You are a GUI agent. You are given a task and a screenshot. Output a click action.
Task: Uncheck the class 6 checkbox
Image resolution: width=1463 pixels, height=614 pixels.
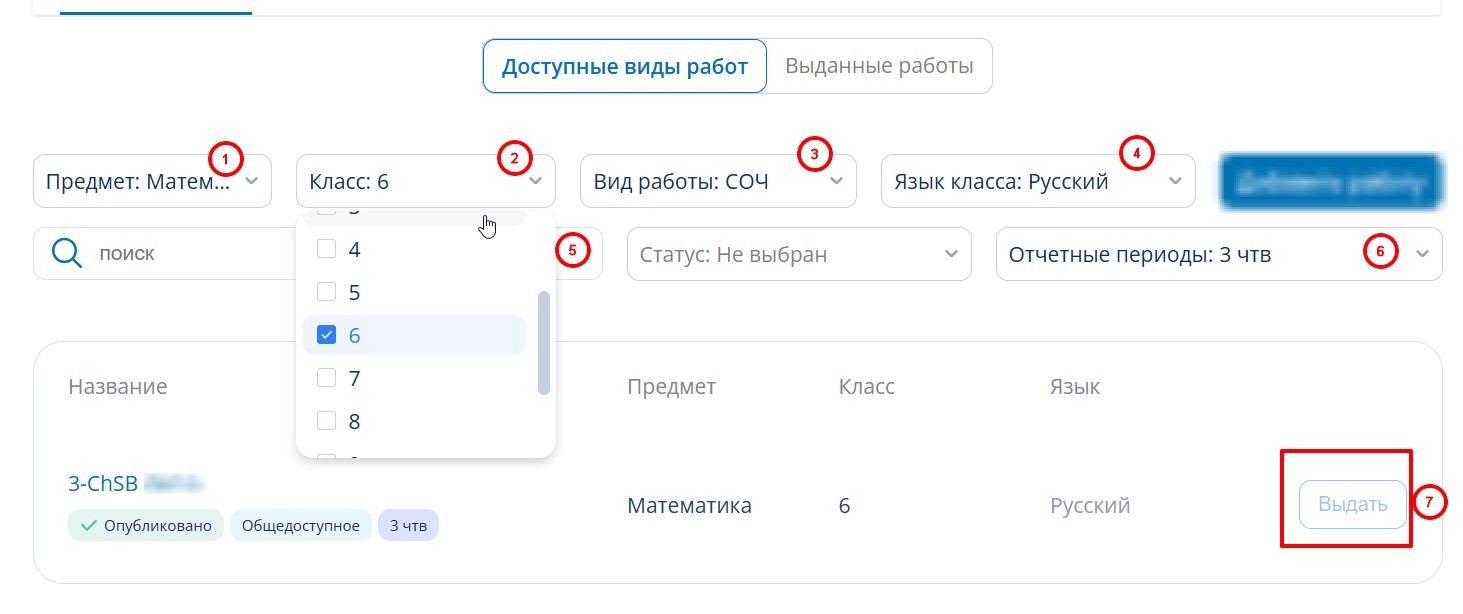pyautogui.click(x=326, y=335)
